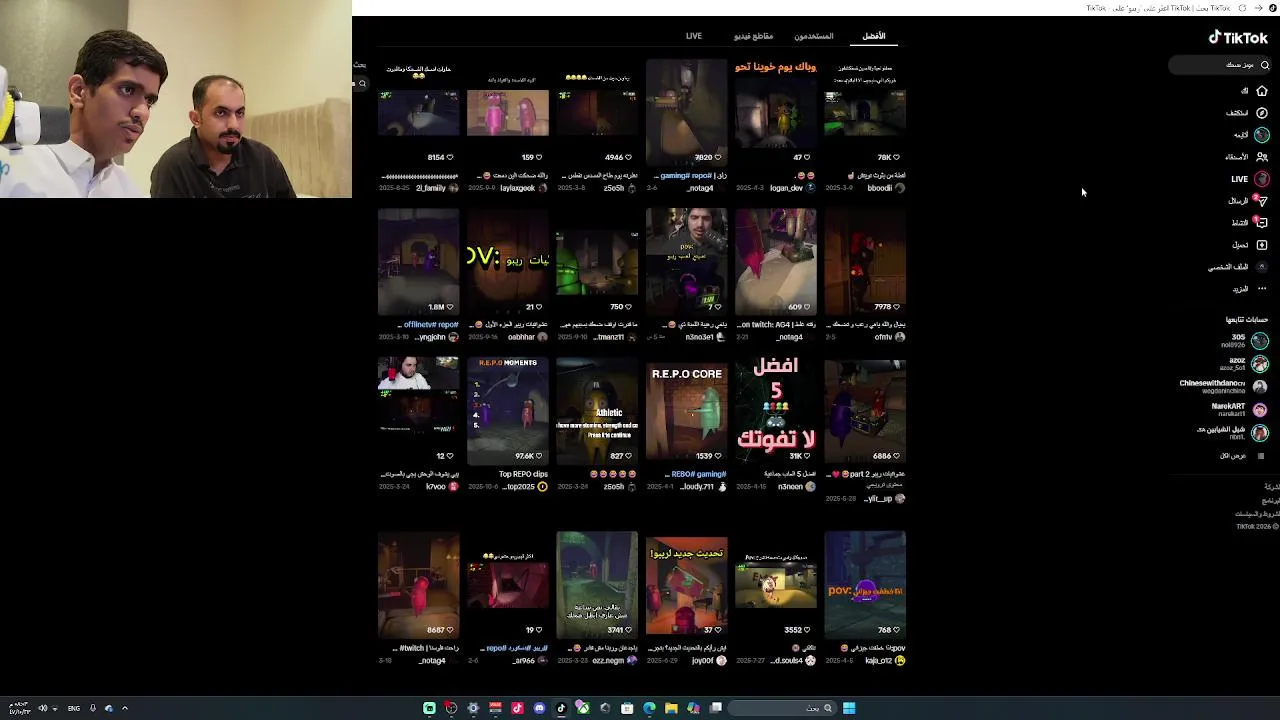Like the 97.6K Top REPO clips video
The height and width of the screenshot is (720, 1280).
coord(539,456)
